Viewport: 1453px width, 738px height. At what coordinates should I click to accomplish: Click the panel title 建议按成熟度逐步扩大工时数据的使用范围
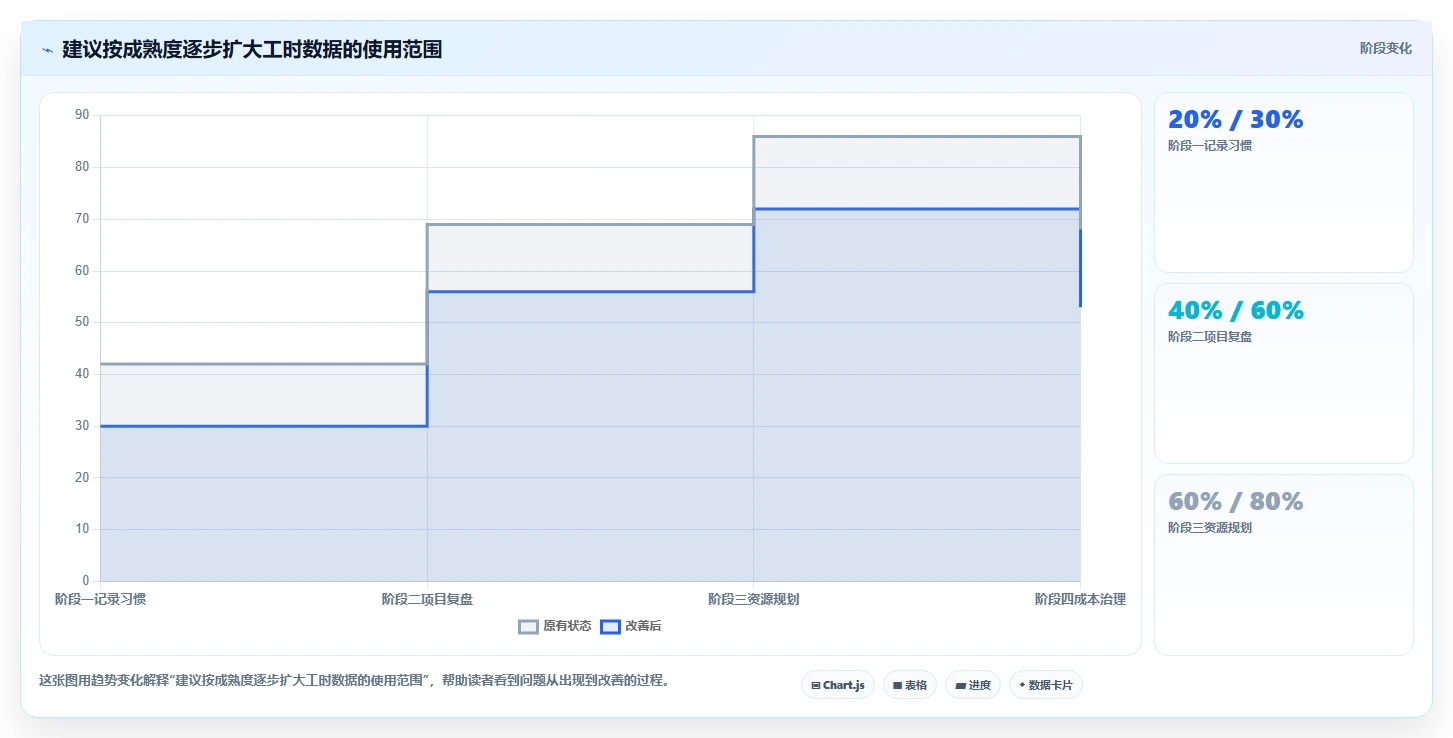[x=252, y=49]
